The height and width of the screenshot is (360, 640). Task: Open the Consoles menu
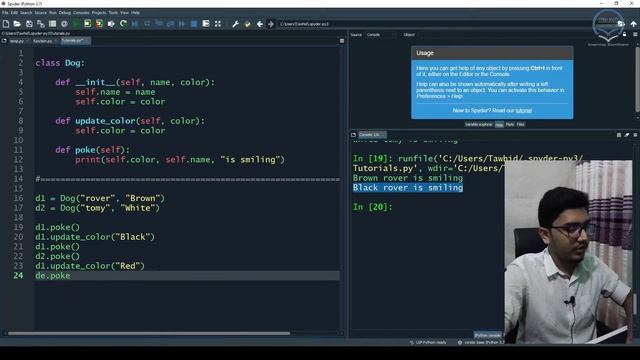(x=81, y=13)
